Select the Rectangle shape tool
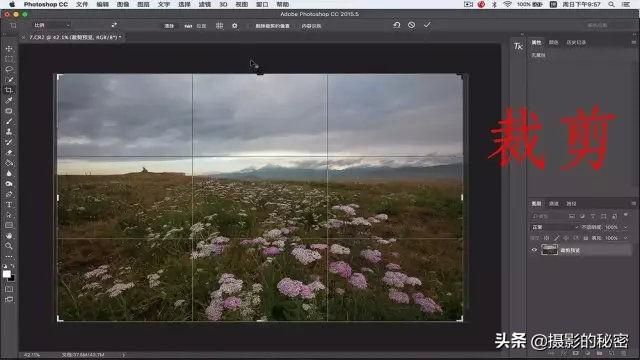 (9, 225)
